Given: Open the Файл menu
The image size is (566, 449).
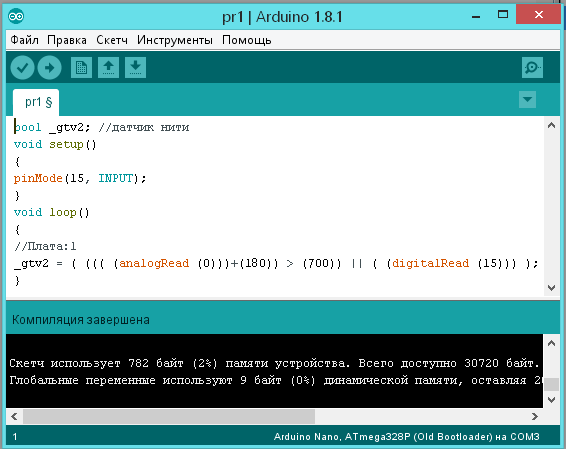Looking at the screenshot, I should (24, 40).
